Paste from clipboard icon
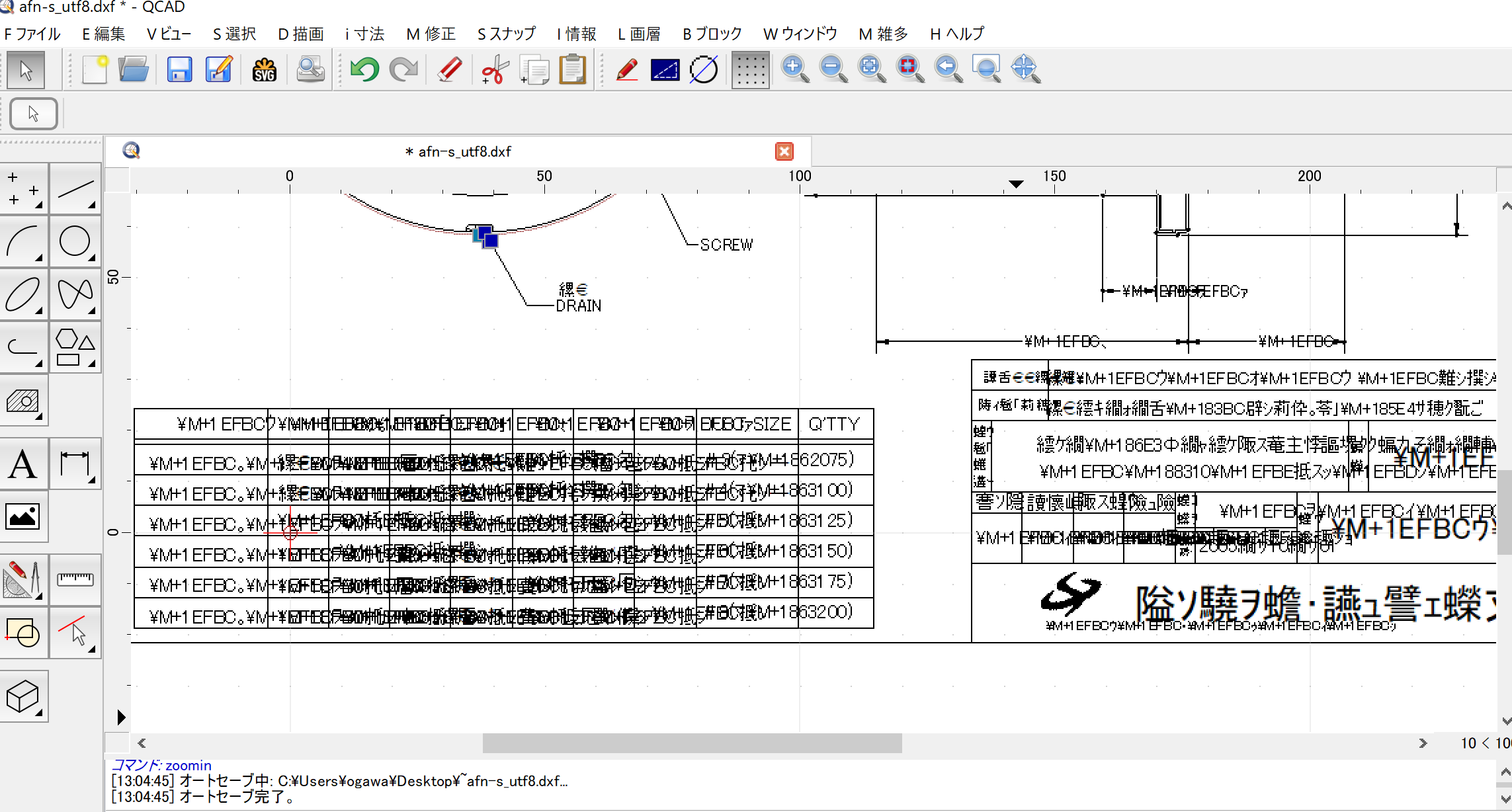The width and height of the screenshot is (1512, 812). pyautogui.click(x=573, y=69)
